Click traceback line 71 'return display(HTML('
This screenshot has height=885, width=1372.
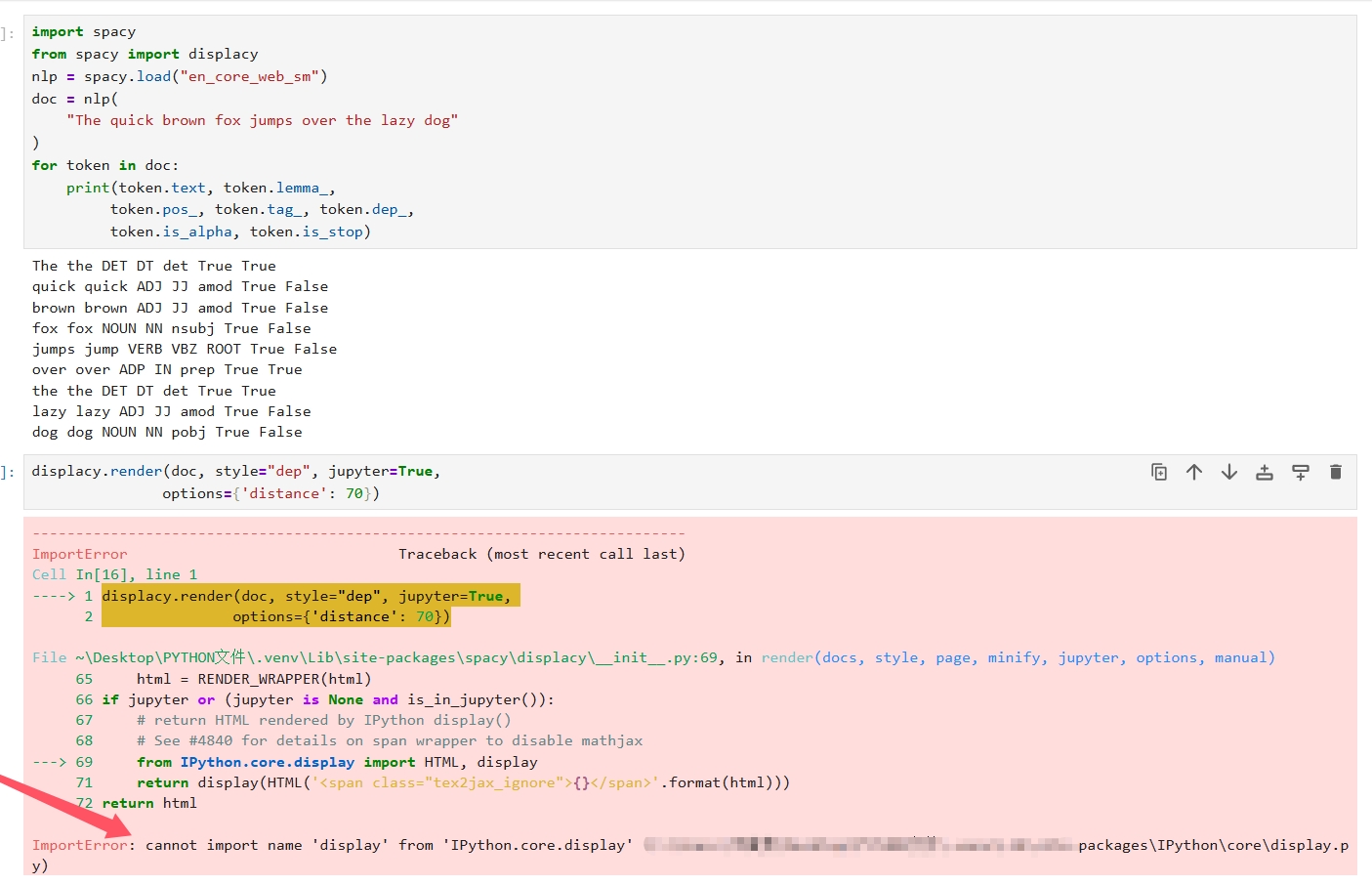point(463,782)
